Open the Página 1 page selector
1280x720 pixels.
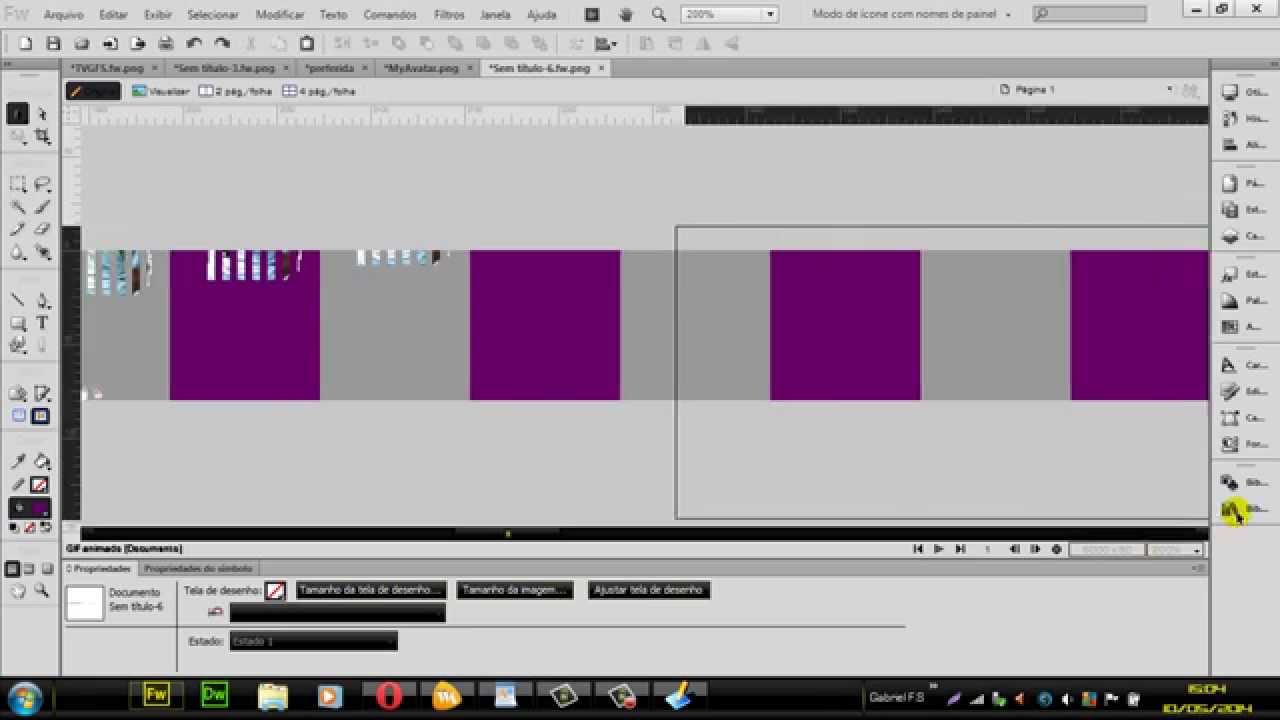click(x=1087, y=90)
